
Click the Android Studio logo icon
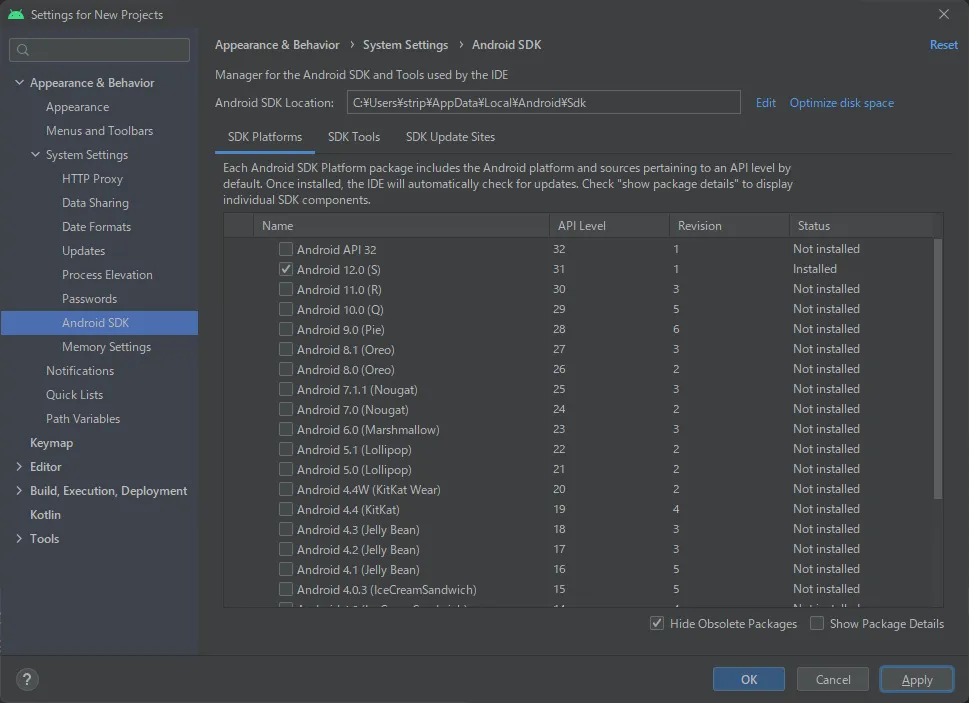(15, 15)
